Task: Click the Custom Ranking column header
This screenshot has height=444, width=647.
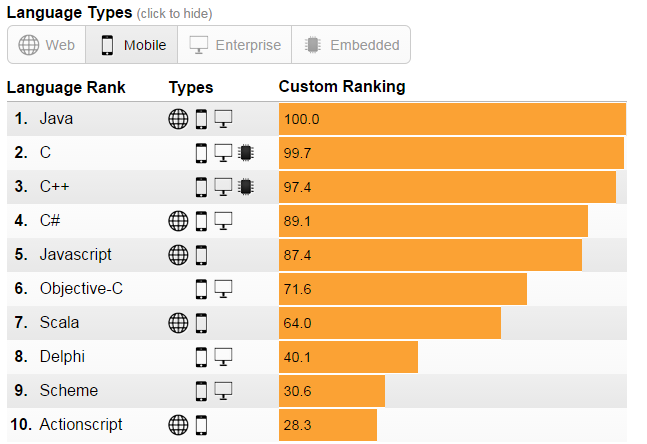Action: 342,87
